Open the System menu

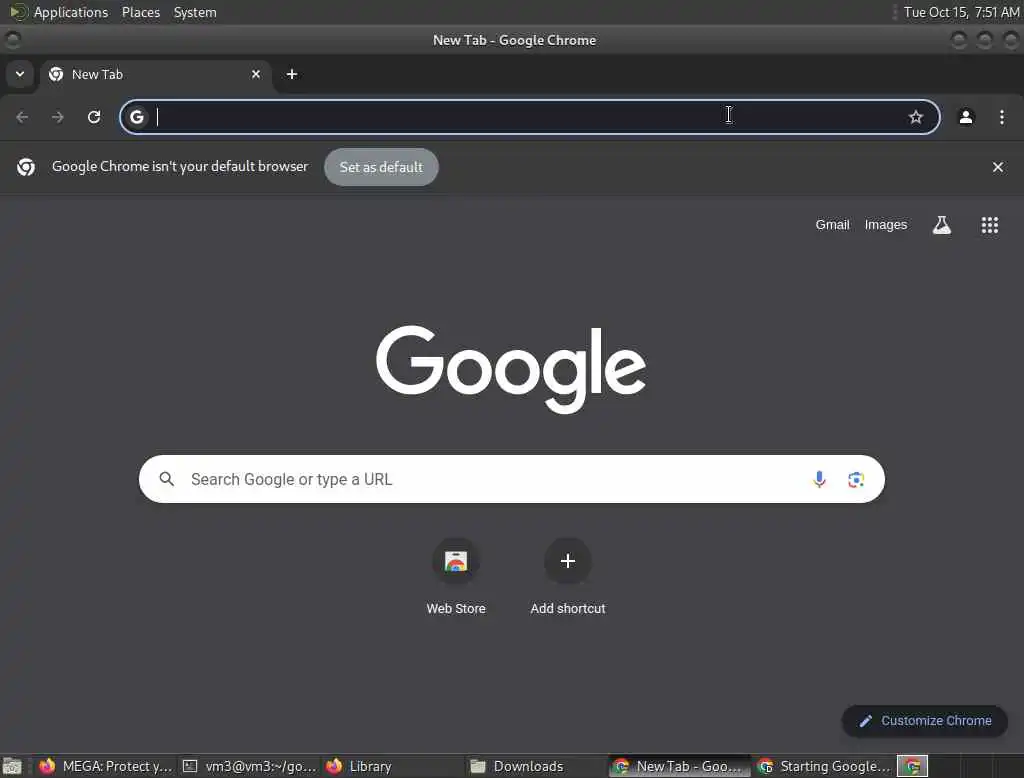tap(195, 12)
